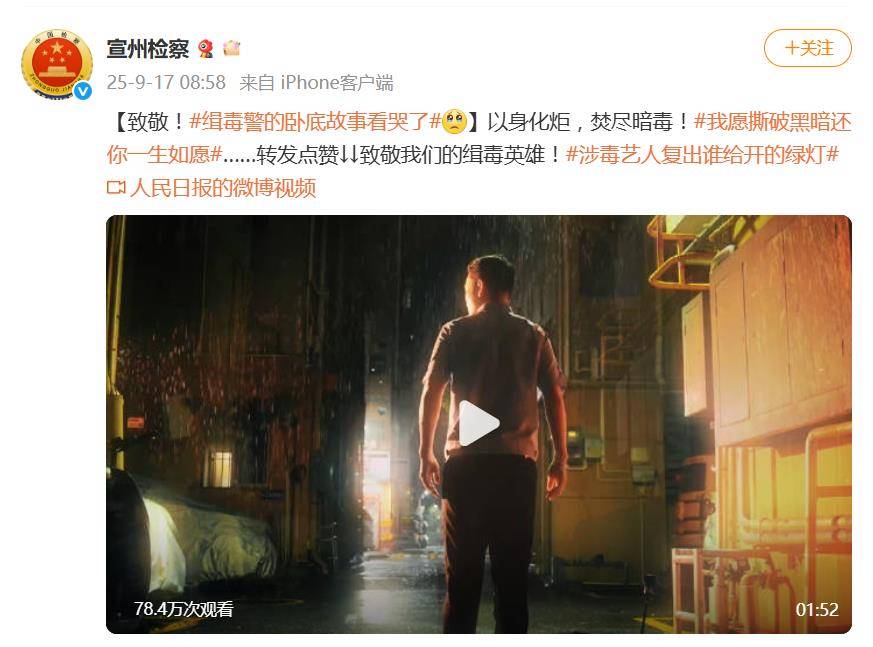Click the 78.4万次观看 view count overlay

pos(183,609)
